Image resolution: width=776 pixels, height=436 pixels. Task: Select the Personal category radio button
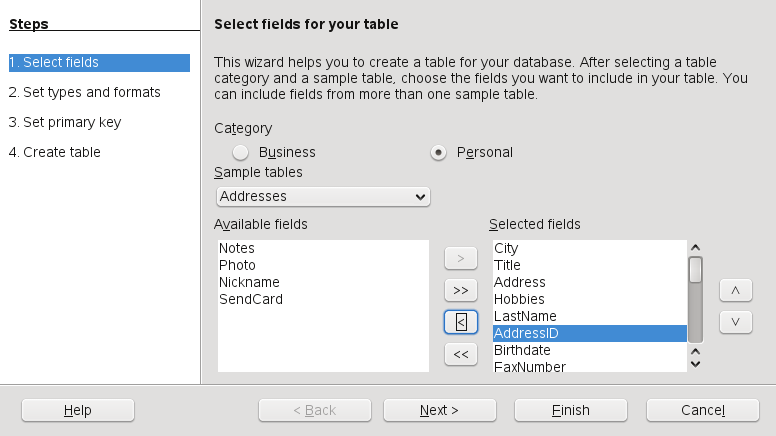(438, 152)
